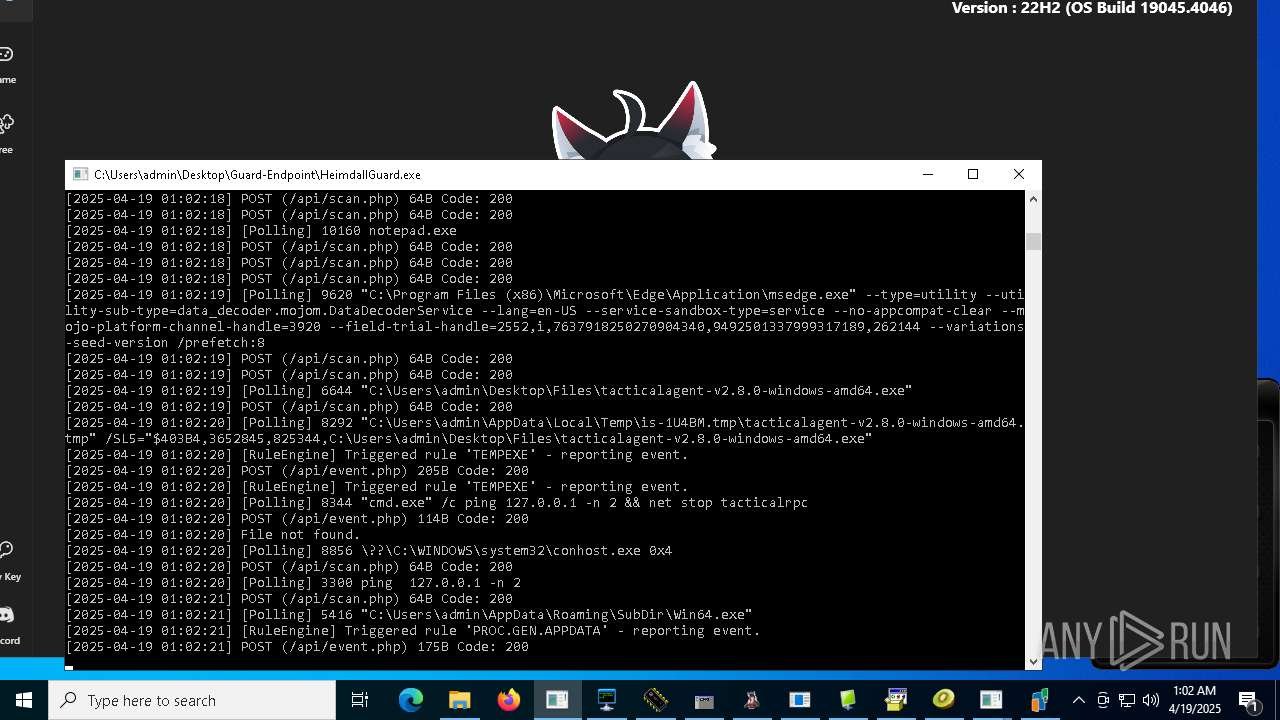Image resolution: width=1280 pixels, height=720 pixels.
Task: Click the line 'File not found.'
Action: [213, 535]
